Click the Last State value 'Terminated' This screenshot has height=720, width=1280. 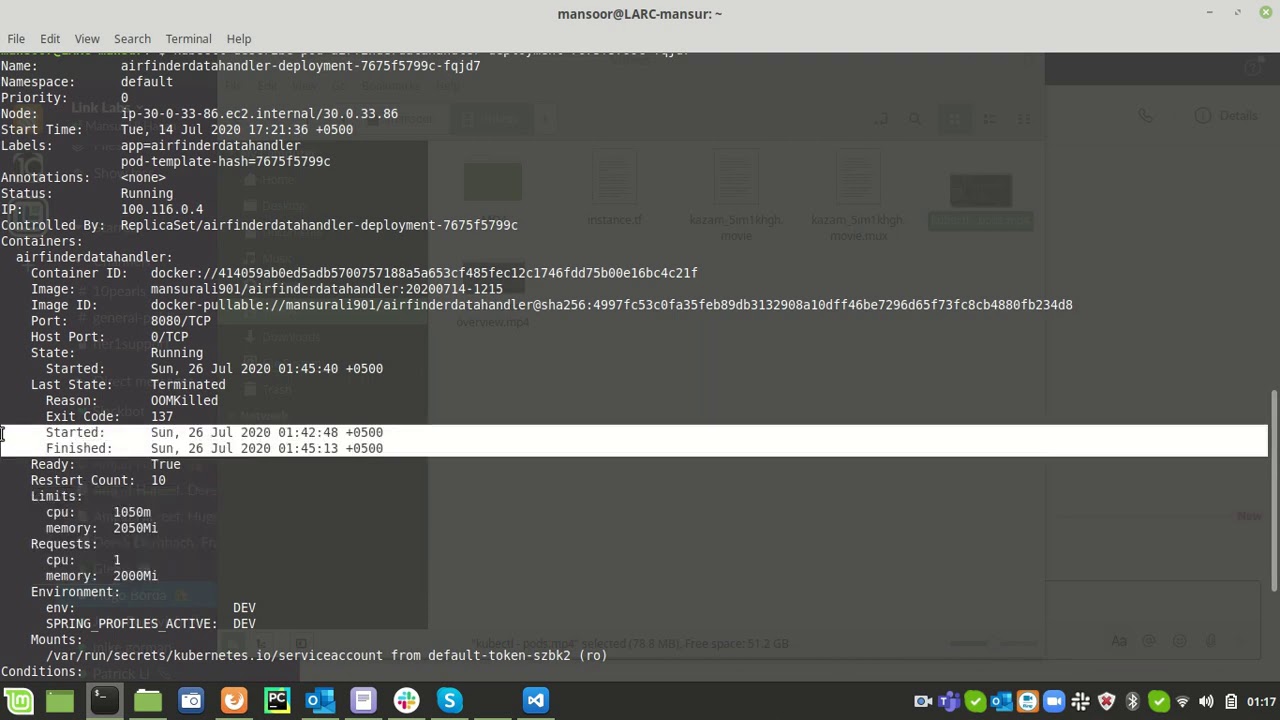pyautogui.click(x=188, y=385)
